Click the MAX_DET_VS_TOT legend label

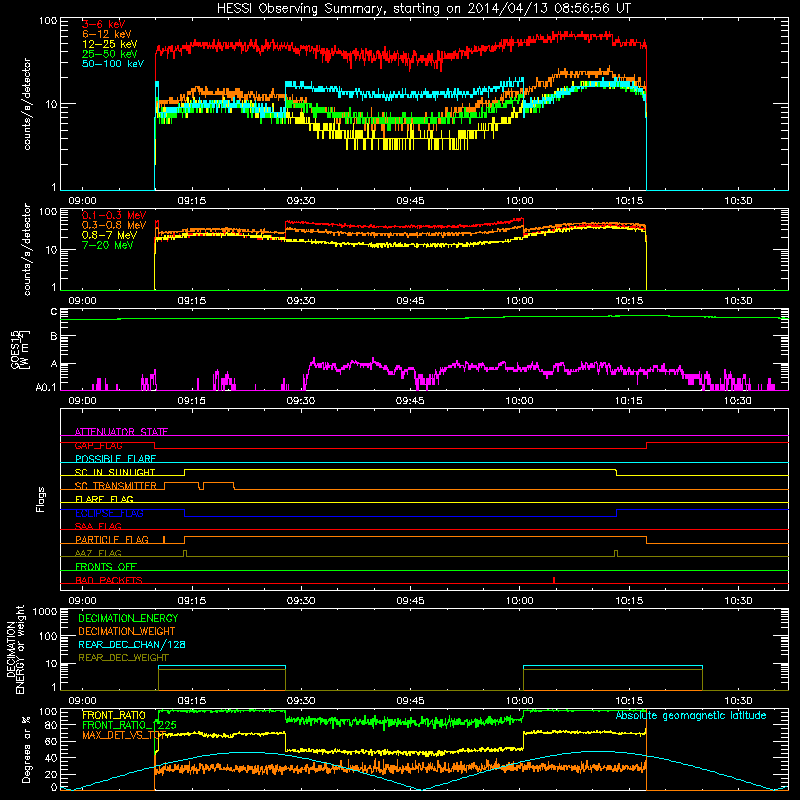[x=123, y=735]
